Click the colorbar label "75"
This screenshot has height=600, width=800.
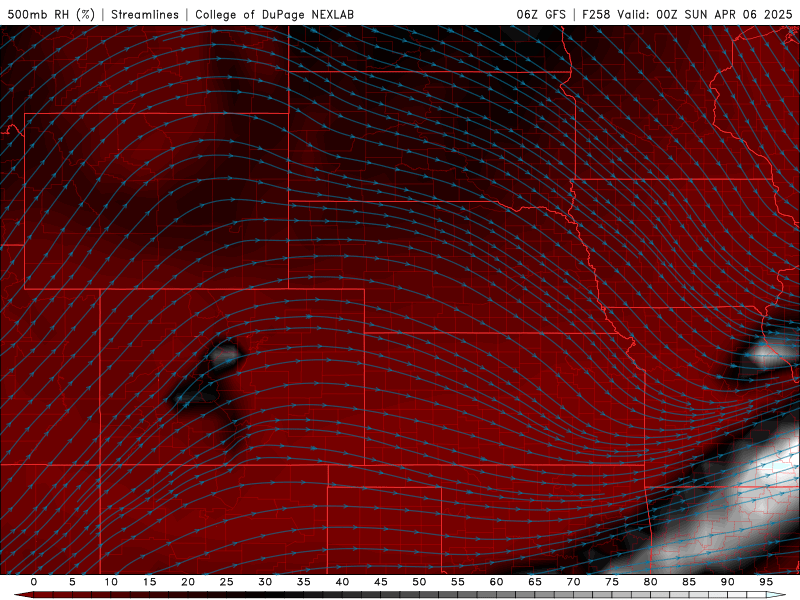point(611,582)
